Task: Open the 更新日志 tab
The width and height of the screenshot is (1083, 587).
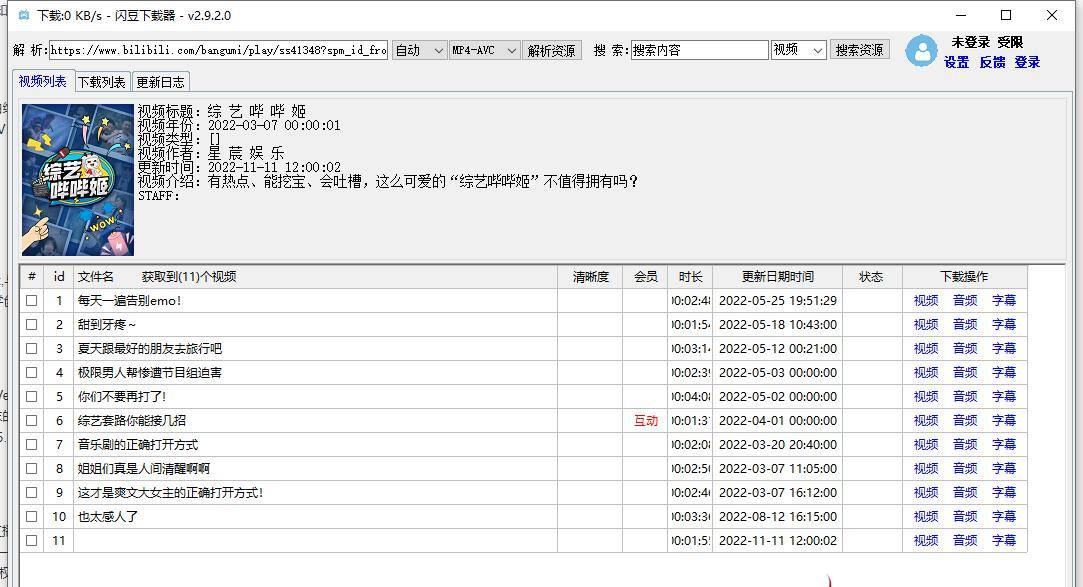Action: 160,83
